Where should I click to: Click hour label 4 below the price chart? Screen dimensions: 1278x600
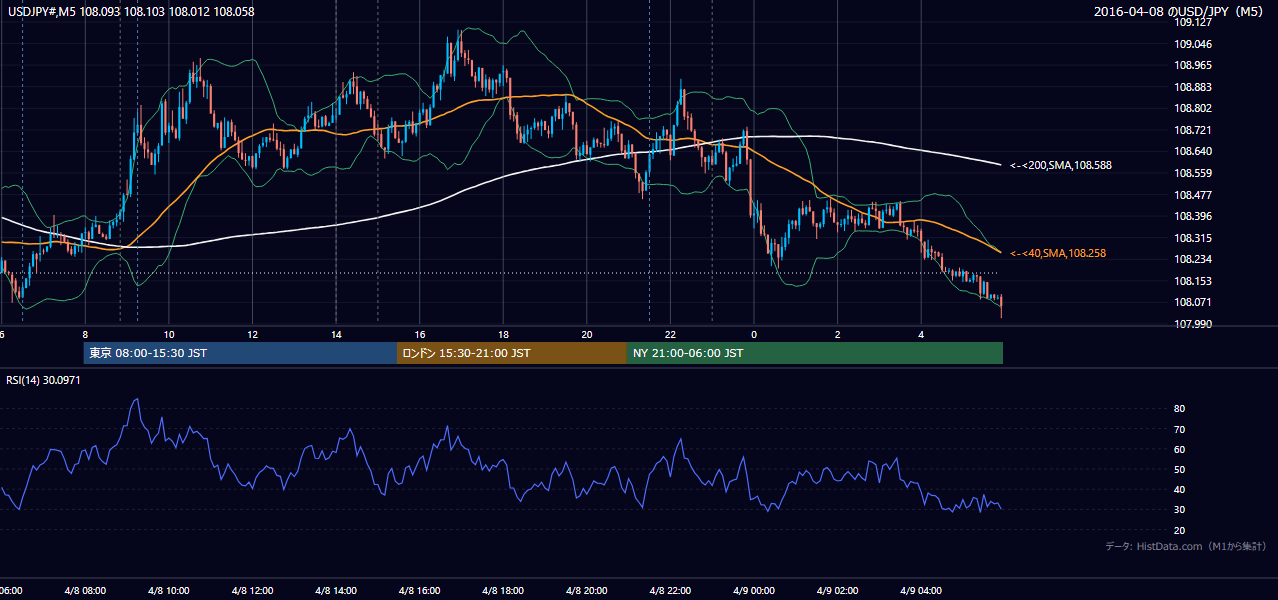922,334
